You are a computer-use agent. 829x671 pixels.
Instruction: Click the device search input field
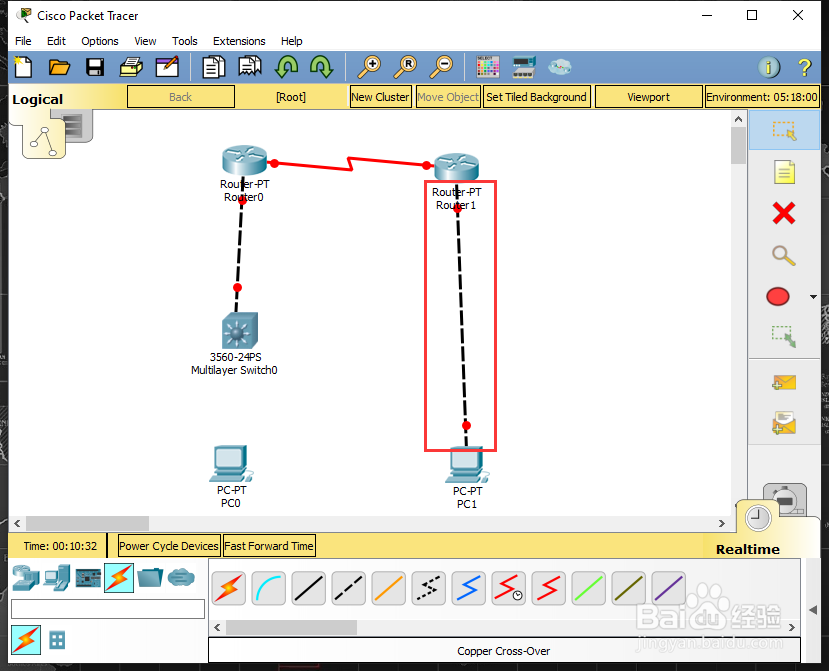108,609
